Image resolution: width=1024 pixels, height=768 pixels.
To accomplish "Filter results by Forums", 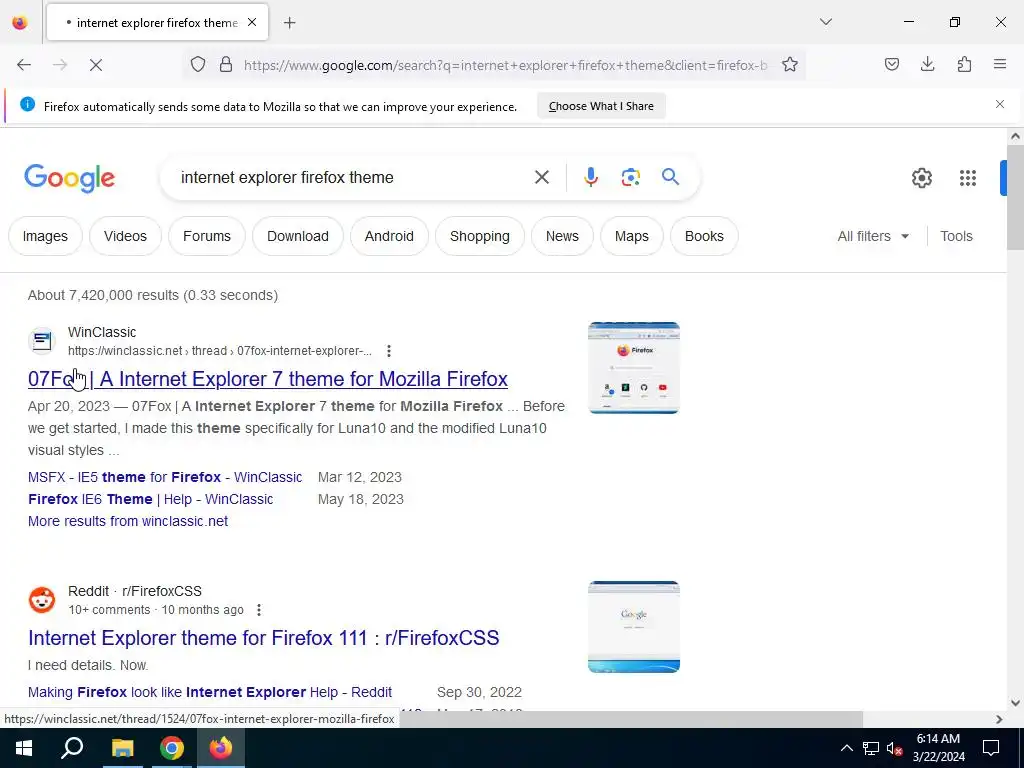I will (x=207, y=236).
